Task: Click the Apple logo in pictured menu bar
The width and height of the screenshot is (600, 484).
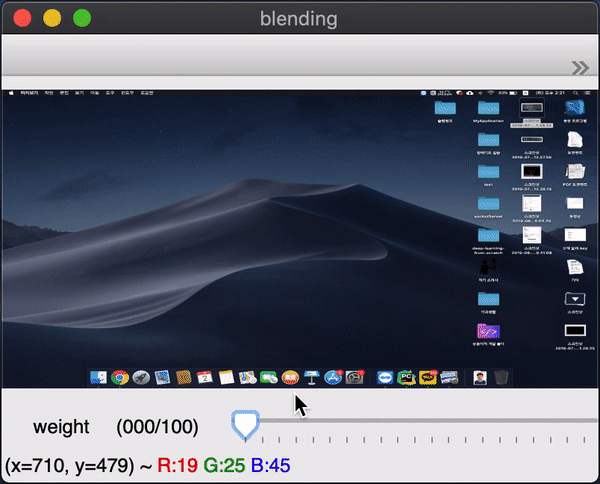Action: pyautogui.click(x=11, y=93)
